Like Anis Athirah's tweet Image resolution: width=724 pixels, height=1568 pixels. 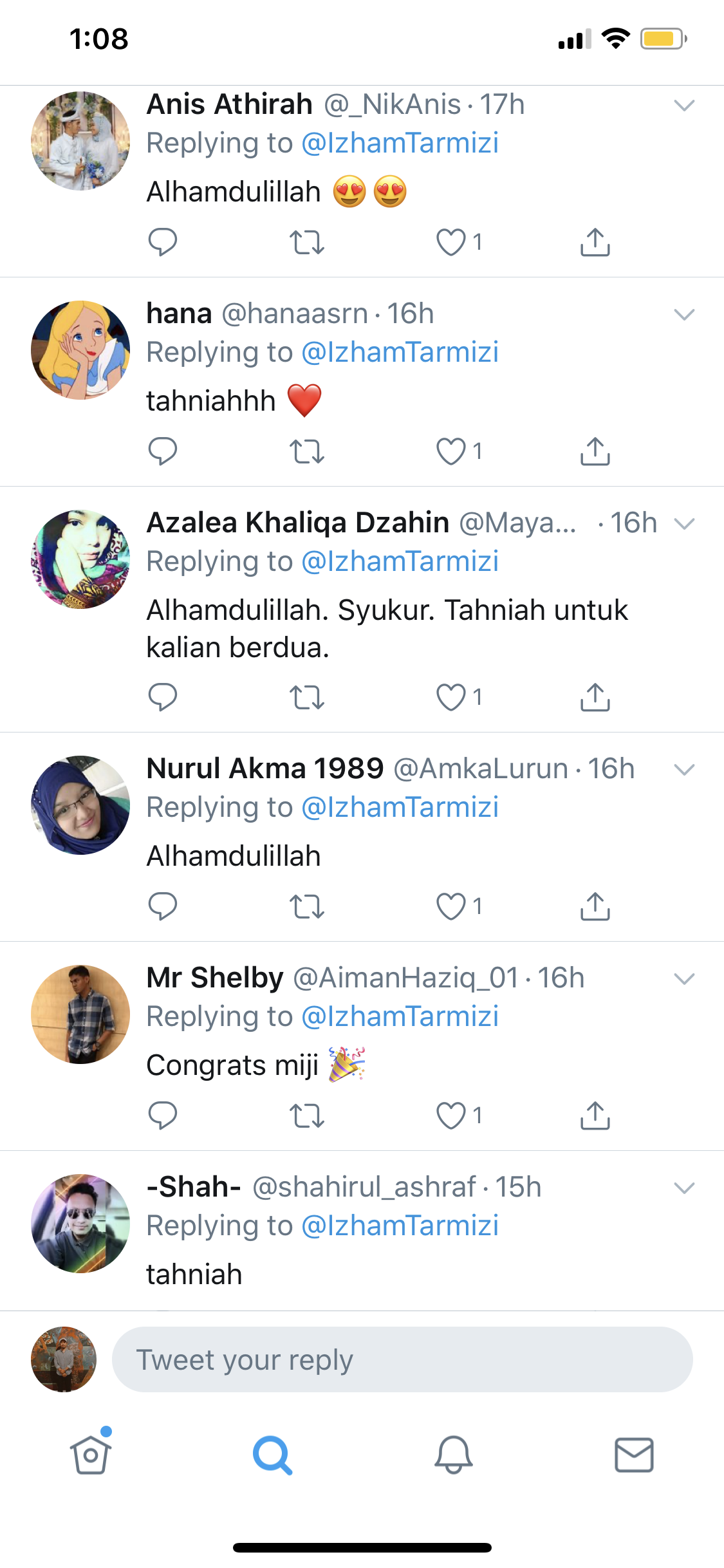(451, 242)
